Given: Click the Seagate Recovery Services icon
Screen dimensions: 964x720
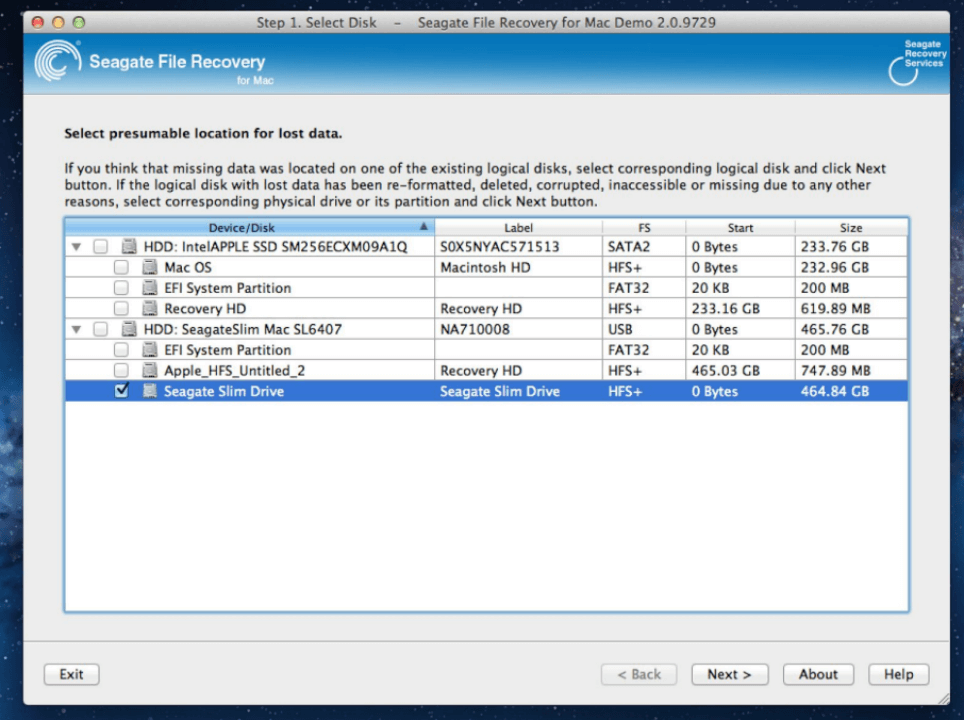Looking at the screenshot, I should (x=903, y=70).
